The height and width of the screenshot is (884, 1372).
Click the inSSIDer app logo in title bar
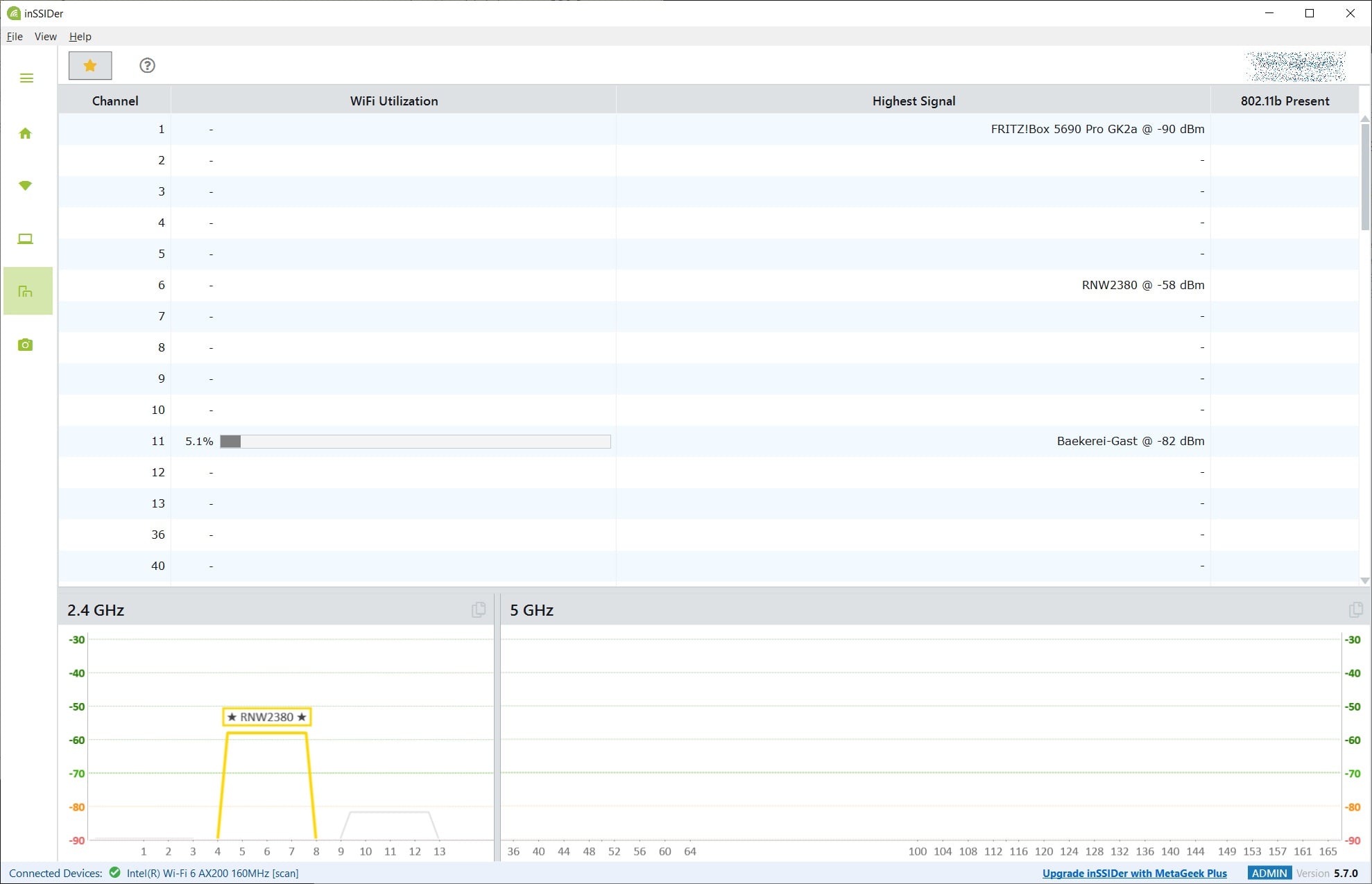(13, 13)
